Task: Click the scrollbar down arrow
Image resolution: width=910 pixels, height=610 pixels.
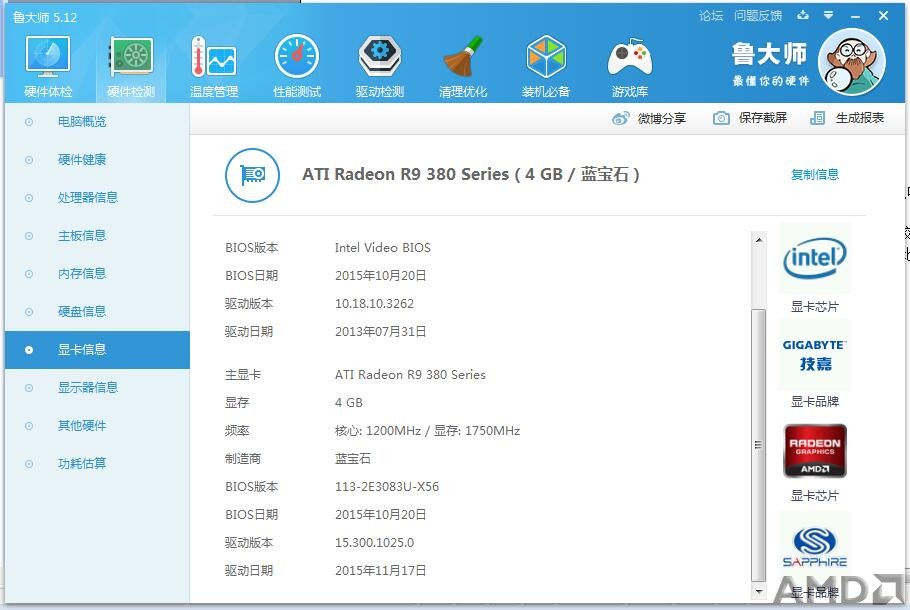Action: click(759, 591)
